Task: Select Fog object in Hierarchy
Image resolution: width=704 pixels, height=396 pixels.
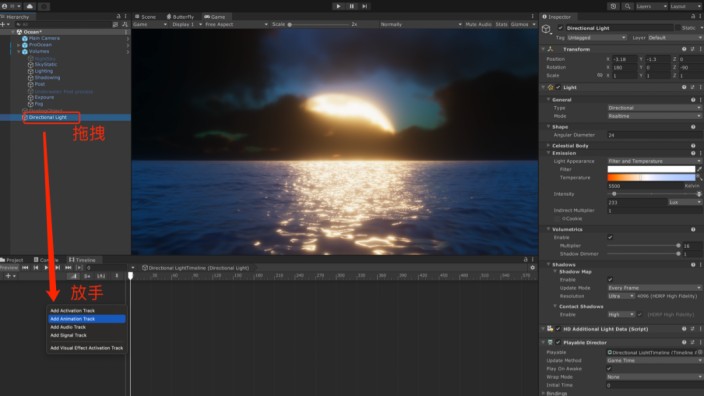Action: coord(39,104)
